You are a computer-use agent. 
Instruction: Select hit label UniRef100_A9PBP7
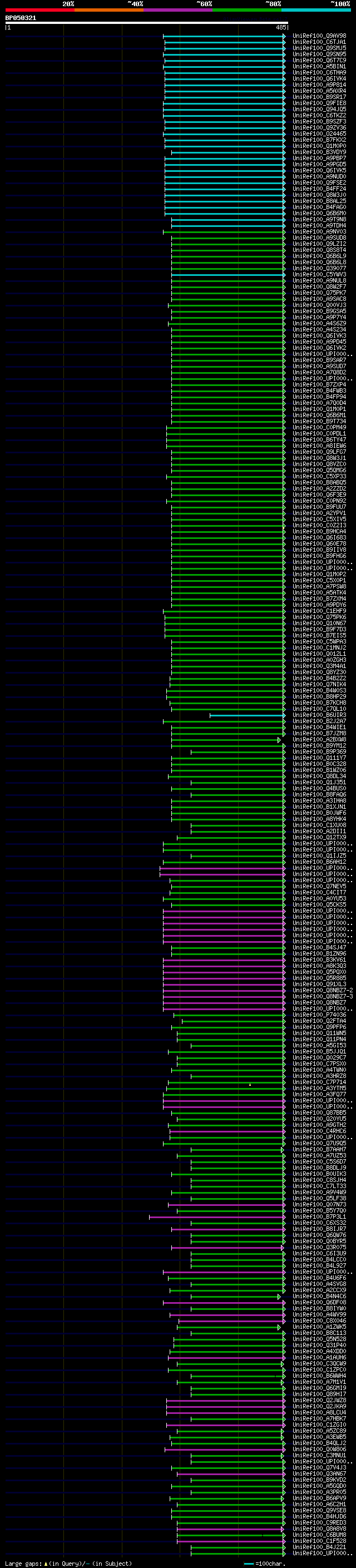click(x=319, y=159)
